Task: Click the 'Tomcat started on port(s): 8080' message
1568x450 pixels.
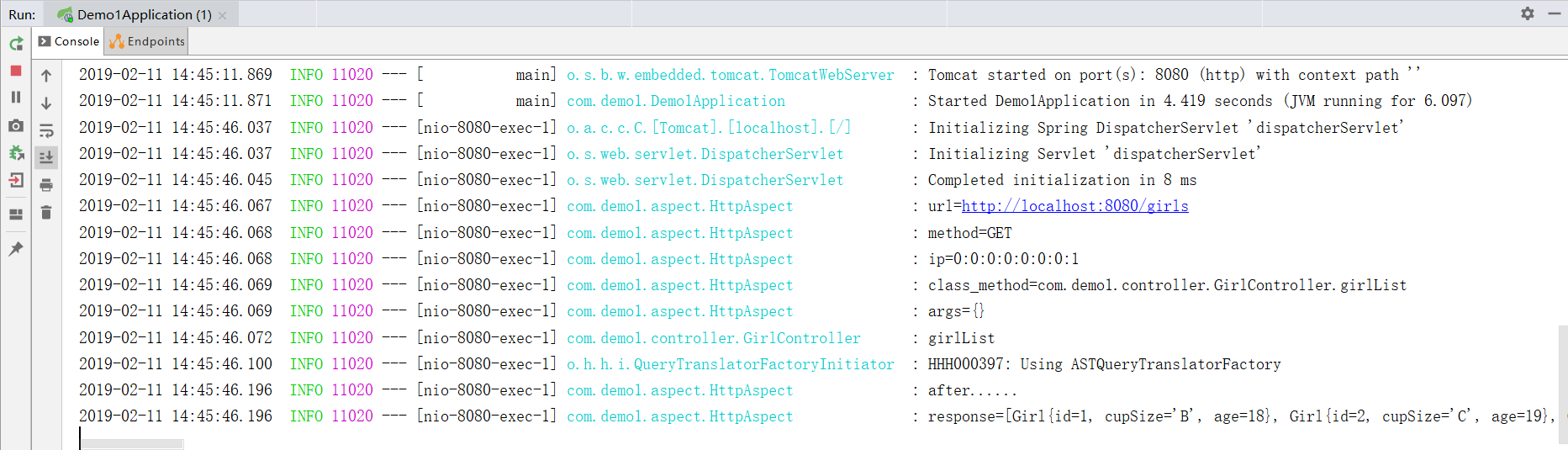Action: click(x=1175, y=75)
